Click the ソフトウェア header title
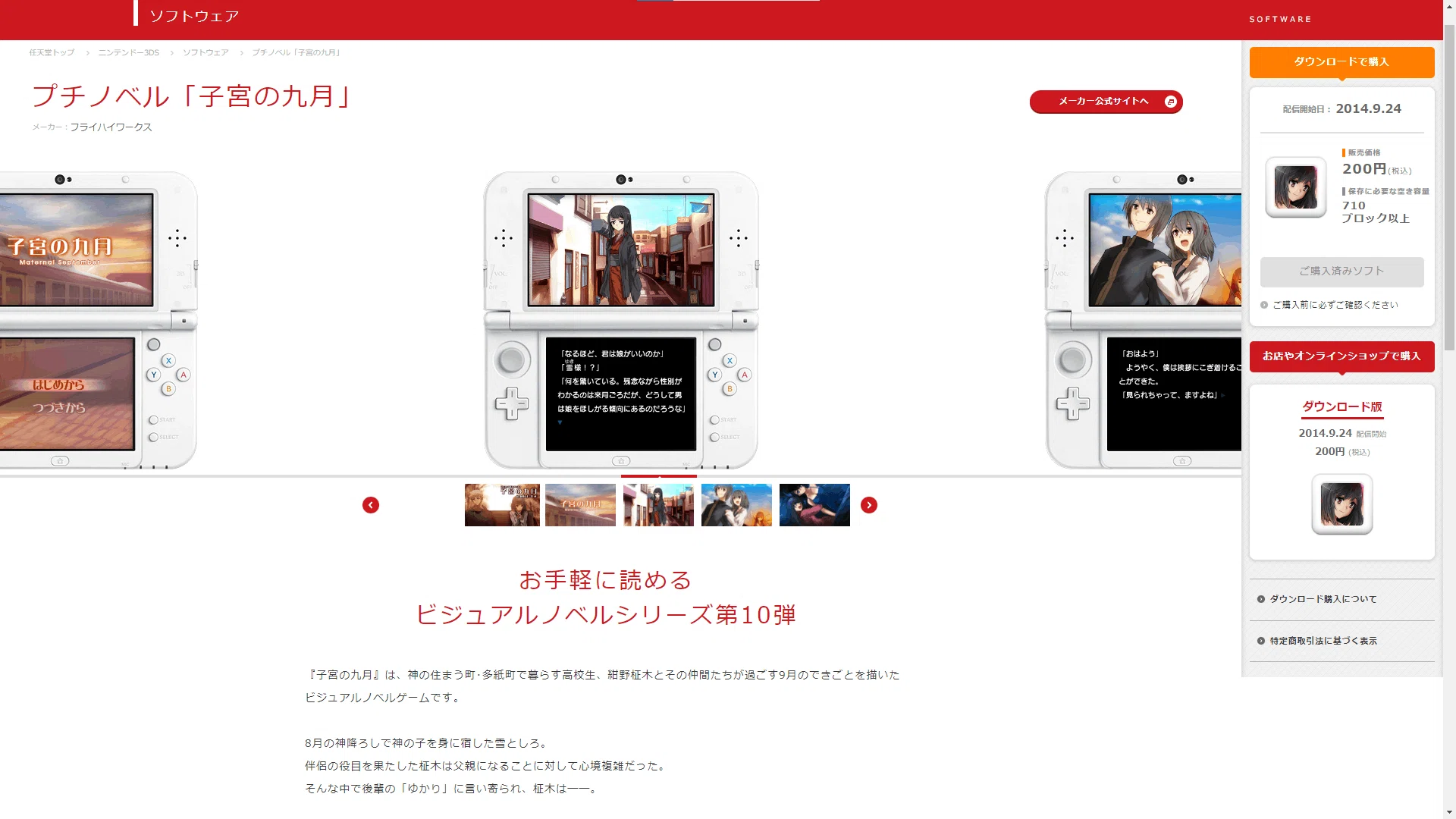 [194, 16]
